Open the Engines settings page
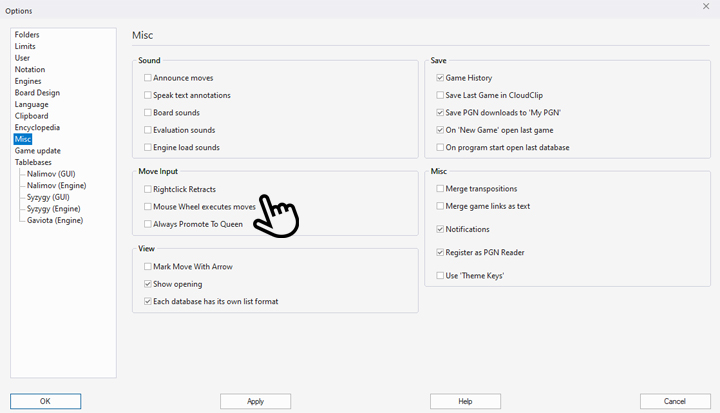This screenshot has height=413, width=720. [x=29, y=81]
